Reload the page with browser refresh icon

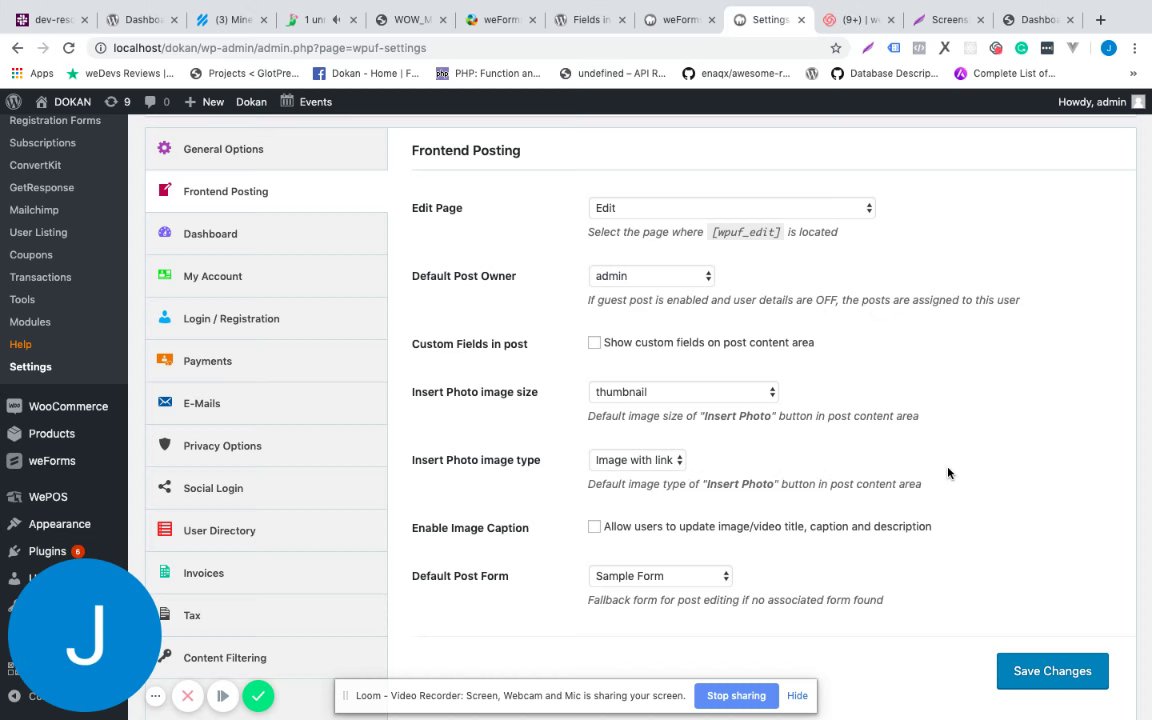[68, 48]
